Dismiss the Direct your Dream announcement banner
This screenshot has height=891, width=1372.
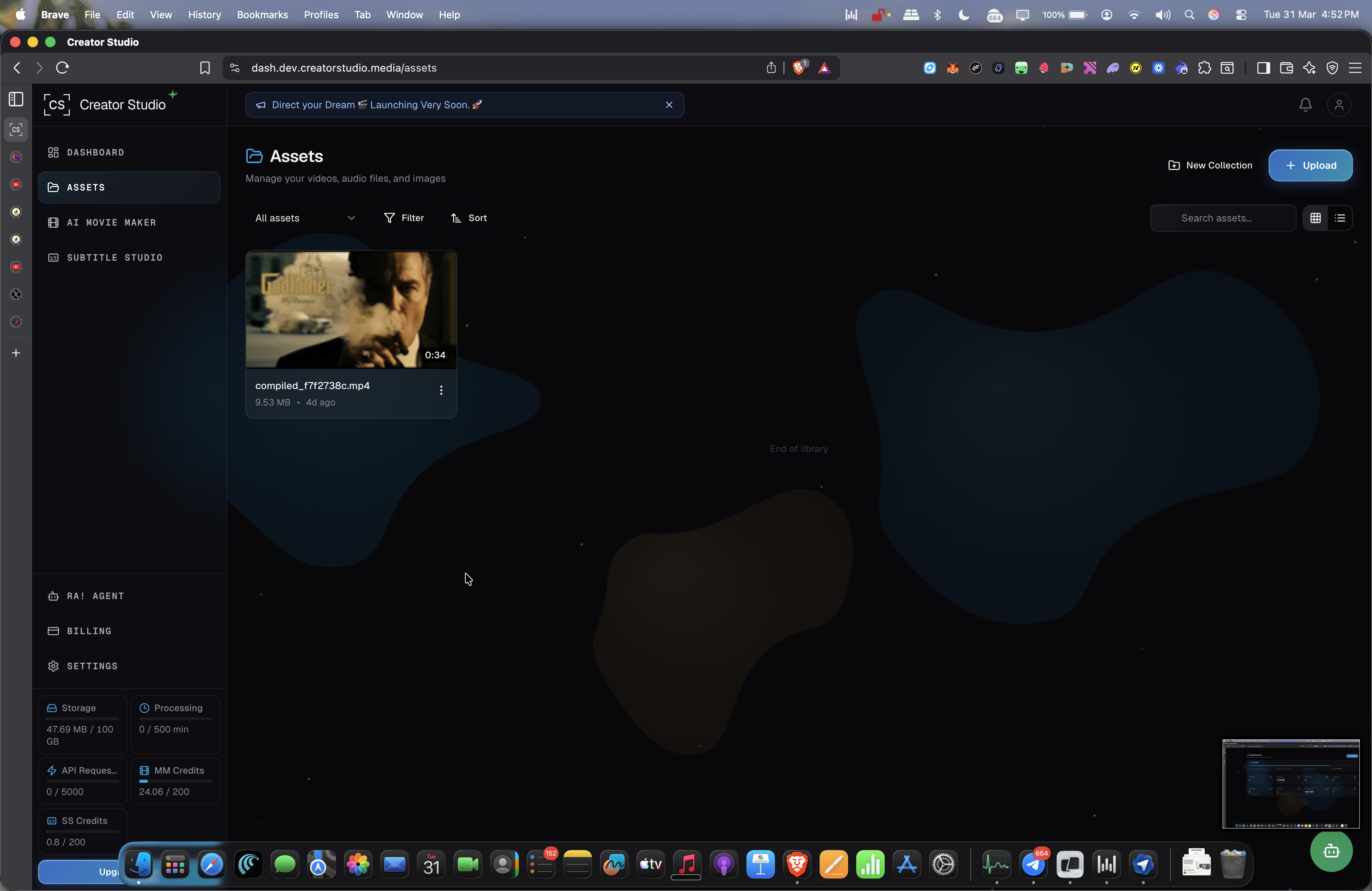pyautogui.click(x=669, y=105)
